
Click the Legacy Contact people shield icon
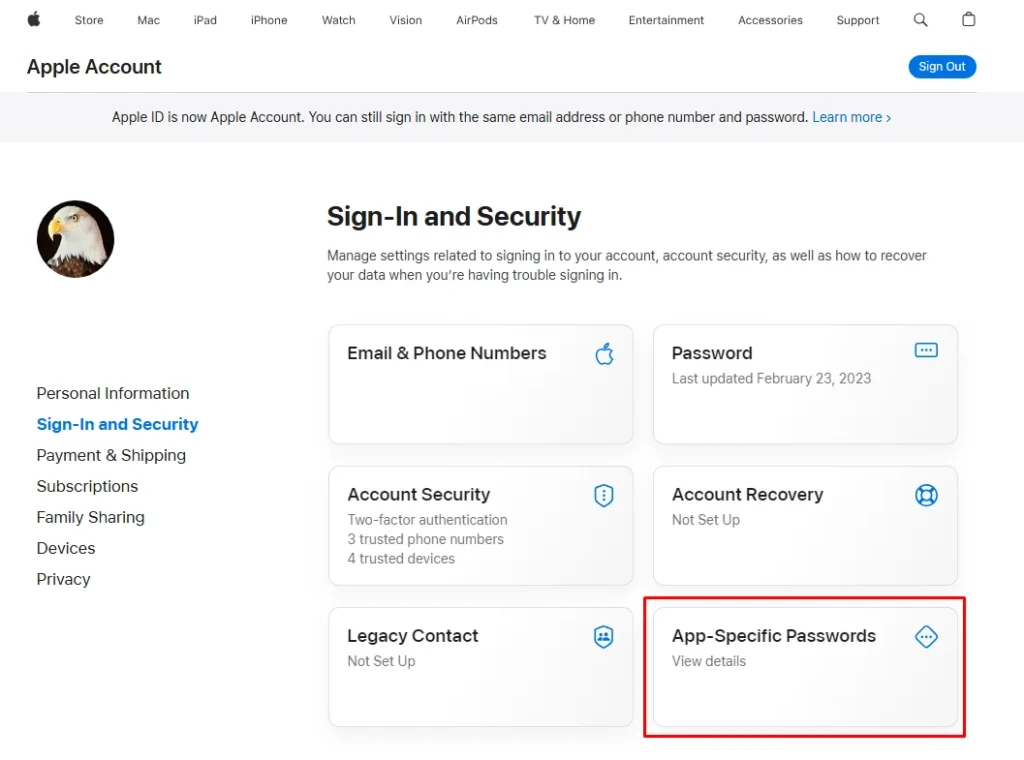click(x=603, y=637)
